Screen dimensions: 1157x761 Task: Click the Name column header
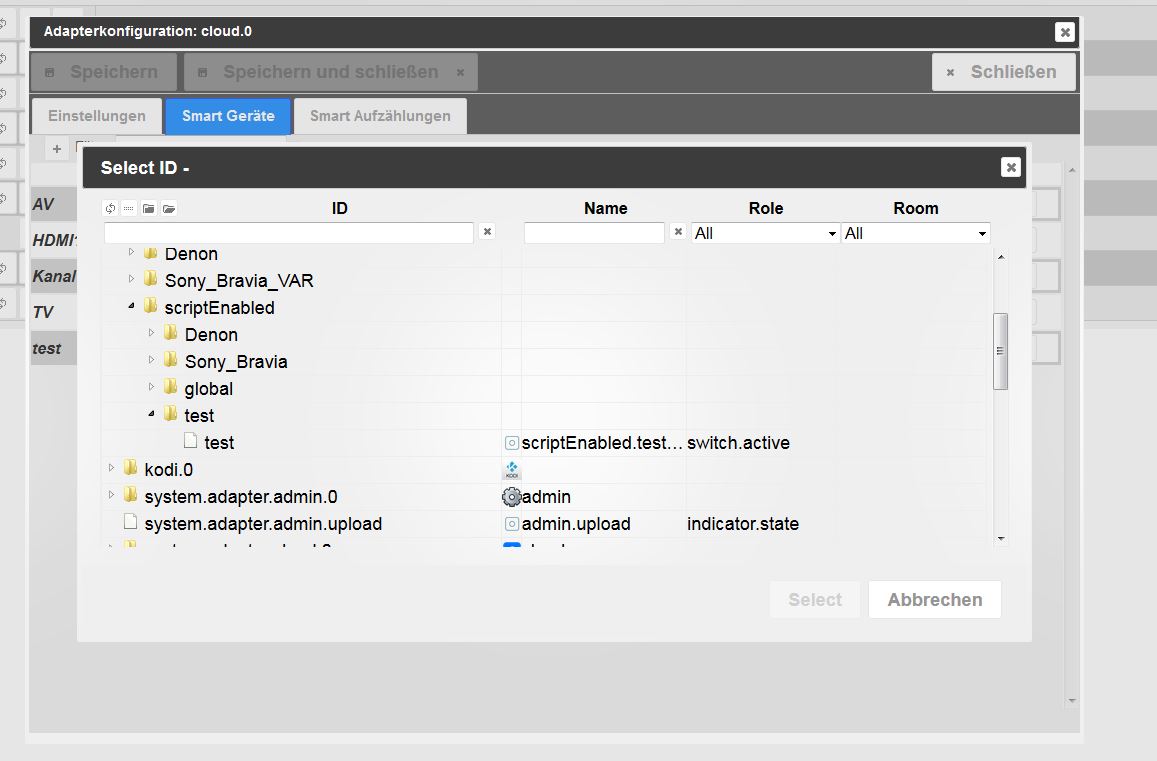(606, 209)
